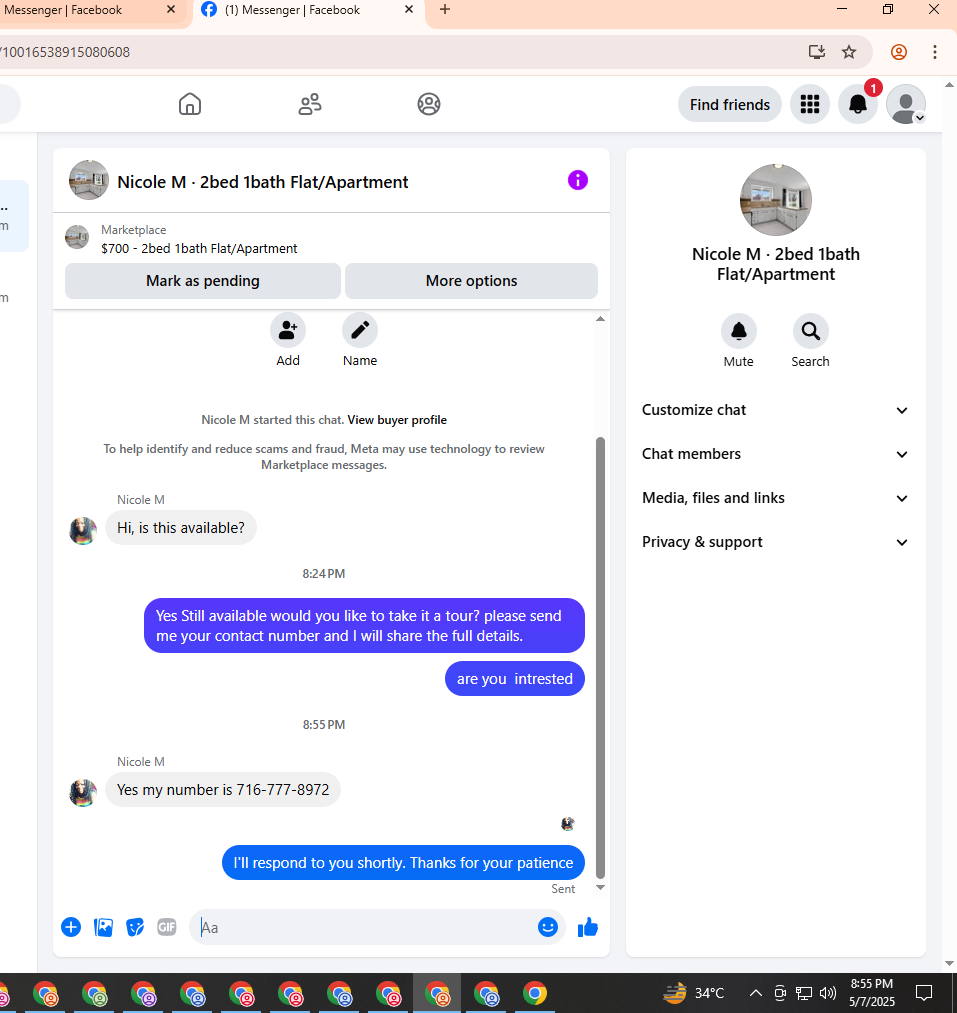Screen dimensions: 957x1013
Task: Click Nicole M chat header title
Action: 262,182
